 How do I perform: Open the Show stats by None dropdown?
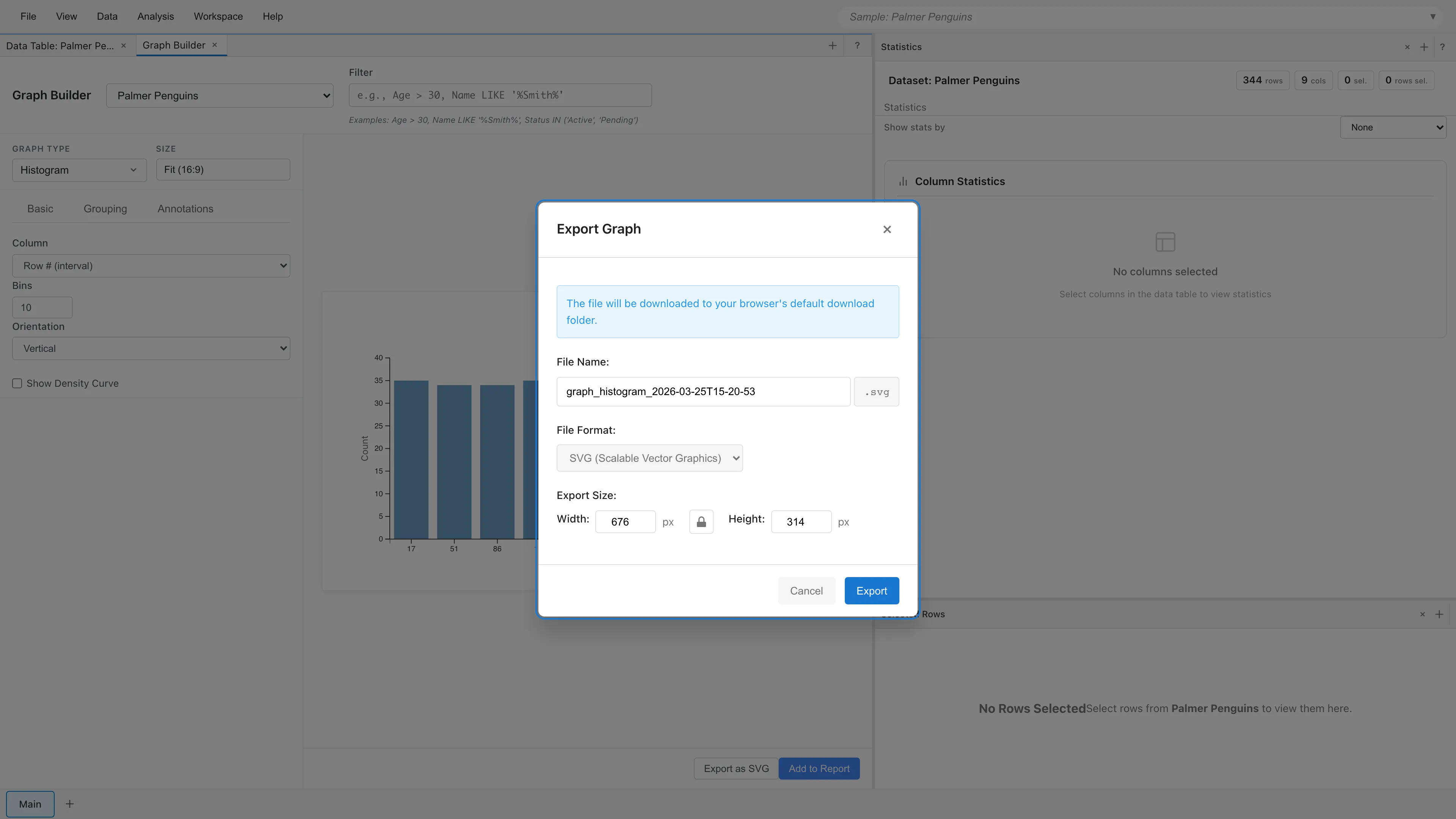1393,127
